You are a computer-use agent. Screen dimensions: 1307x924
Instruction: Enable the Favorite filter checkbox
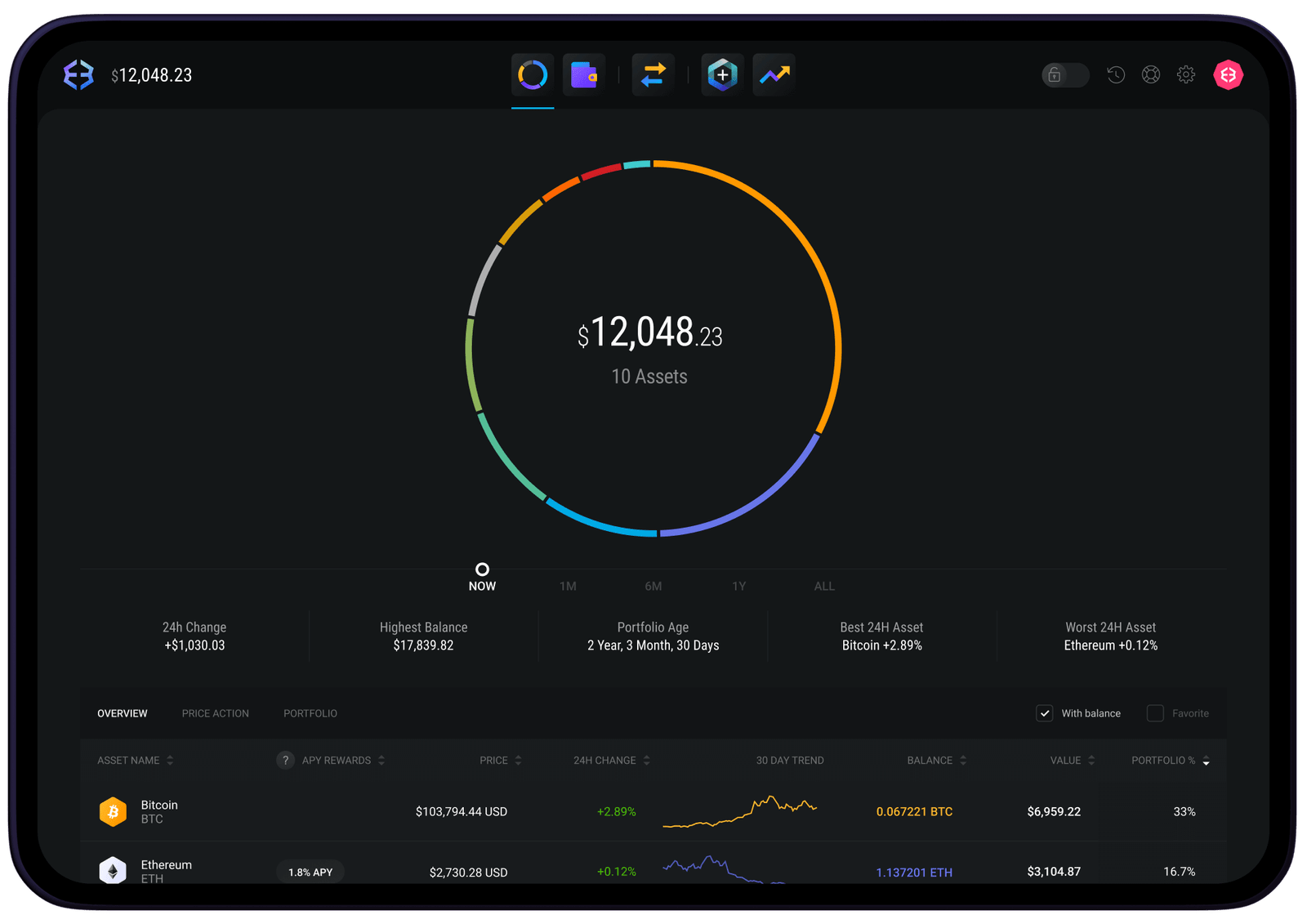click(1155, 713)
